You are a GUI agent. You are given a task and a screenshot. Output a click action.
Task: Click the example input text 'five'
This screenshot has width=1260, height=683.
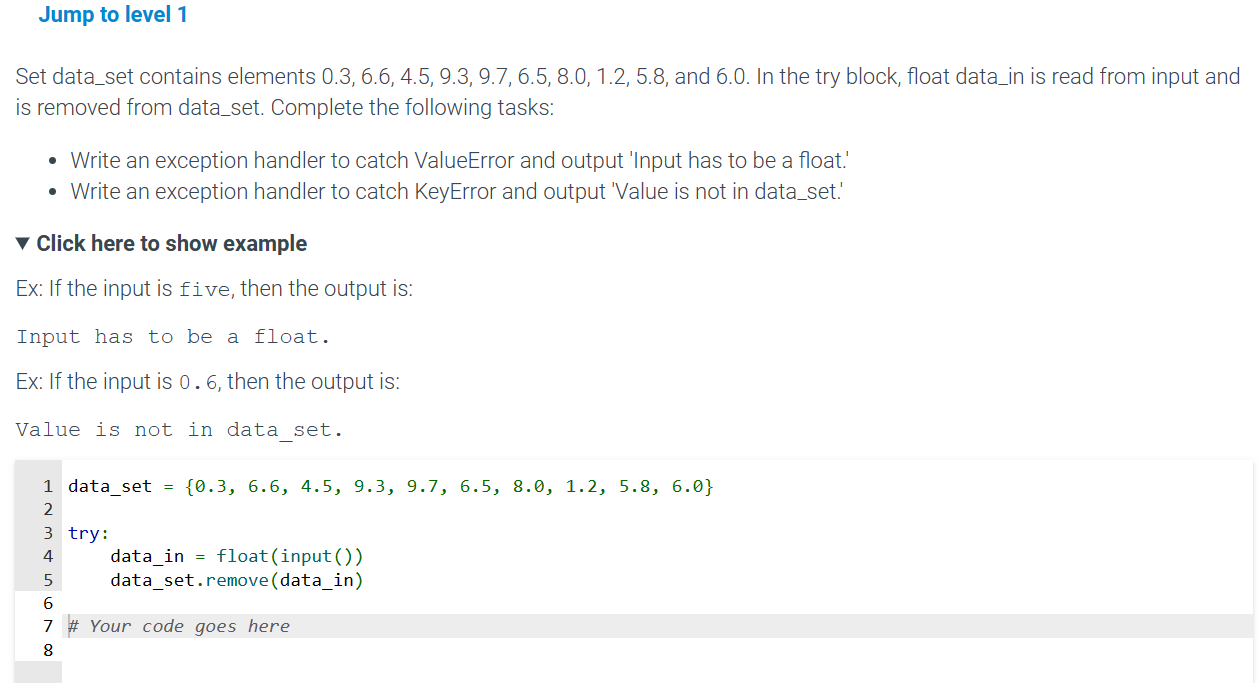click(x=204, y=289)
